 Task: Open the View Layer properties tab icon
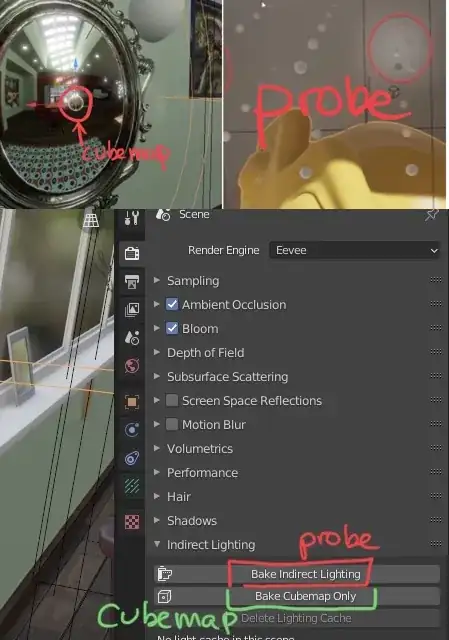coord(131,309)
